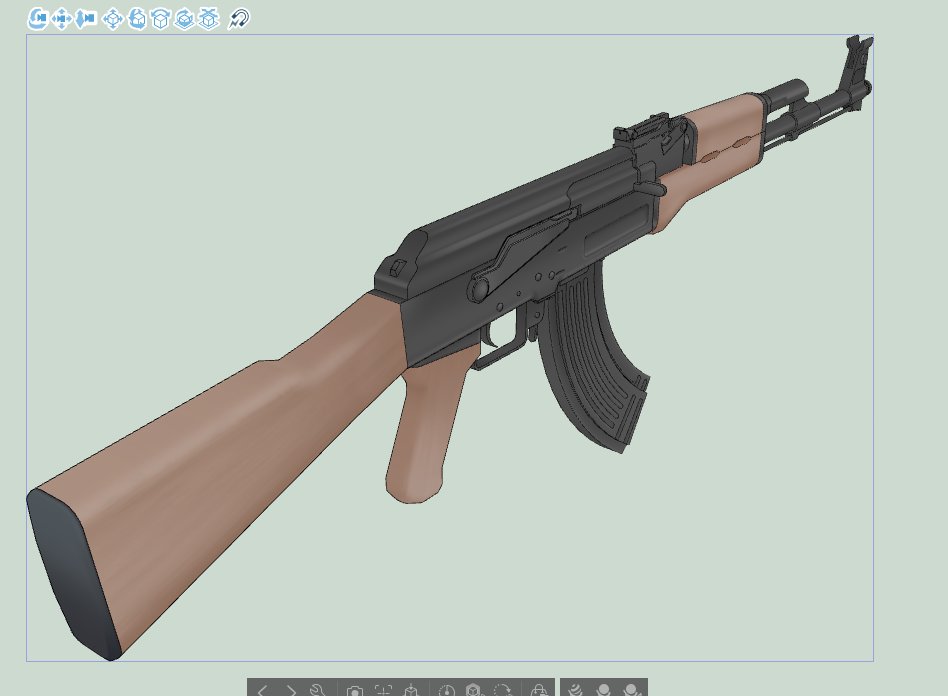
Task: Open the cube model preset icon
Action: pos(473,690)
